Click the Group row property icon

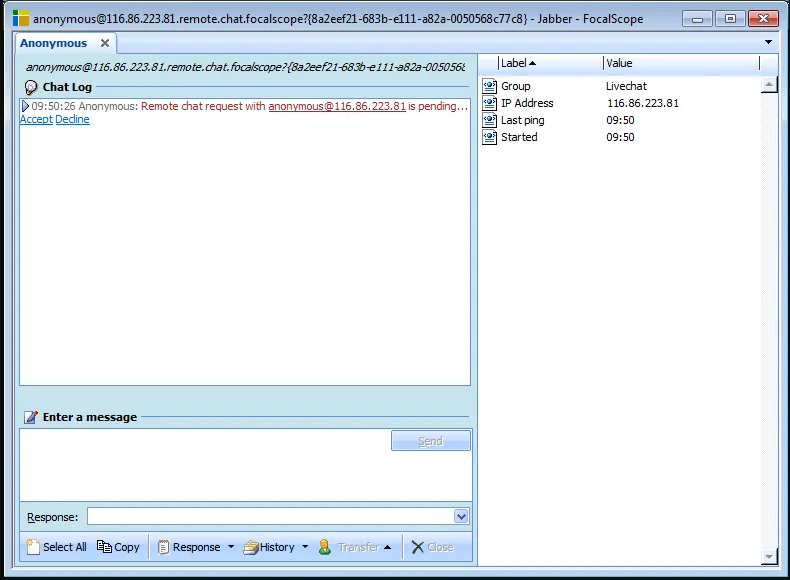pyautogui.click(x=489, y=86)
